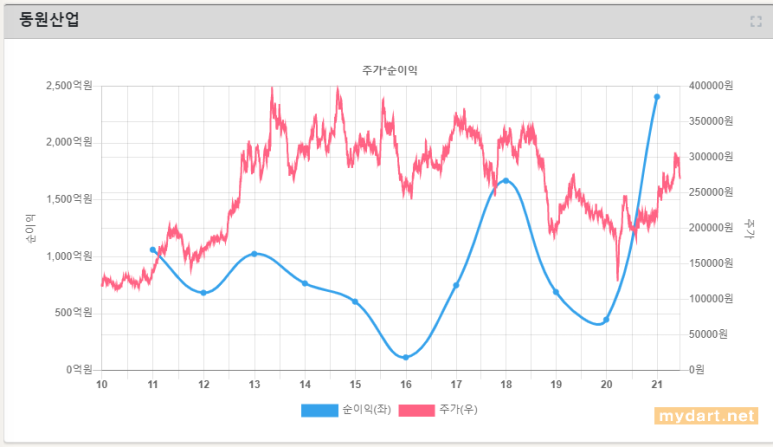
Task: Click the 200000원 right axis label
Action: pyautogui.click(x=711, y=228)
